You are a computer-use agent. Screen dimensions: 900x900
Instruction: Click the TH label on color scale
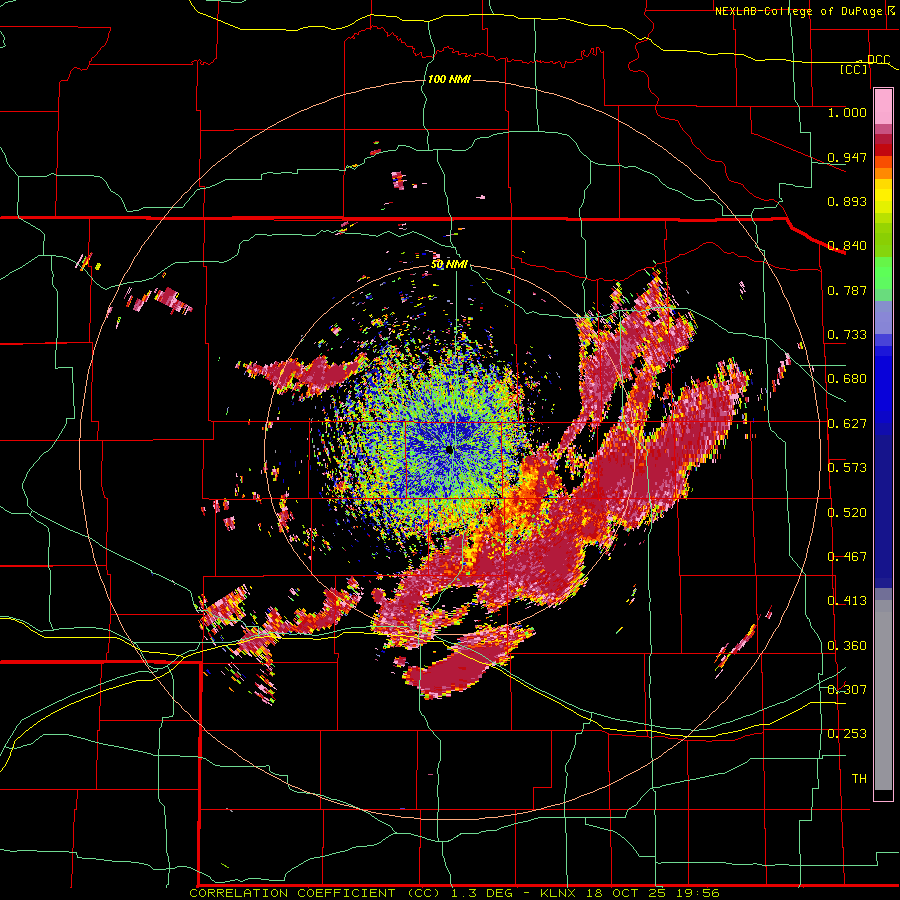coord(859,779)
